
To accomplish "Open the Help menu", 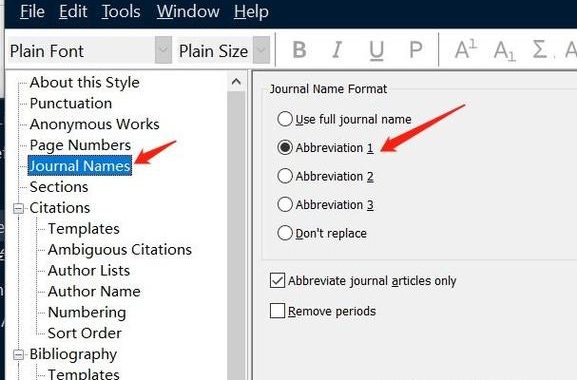I will tap(251, 11).
